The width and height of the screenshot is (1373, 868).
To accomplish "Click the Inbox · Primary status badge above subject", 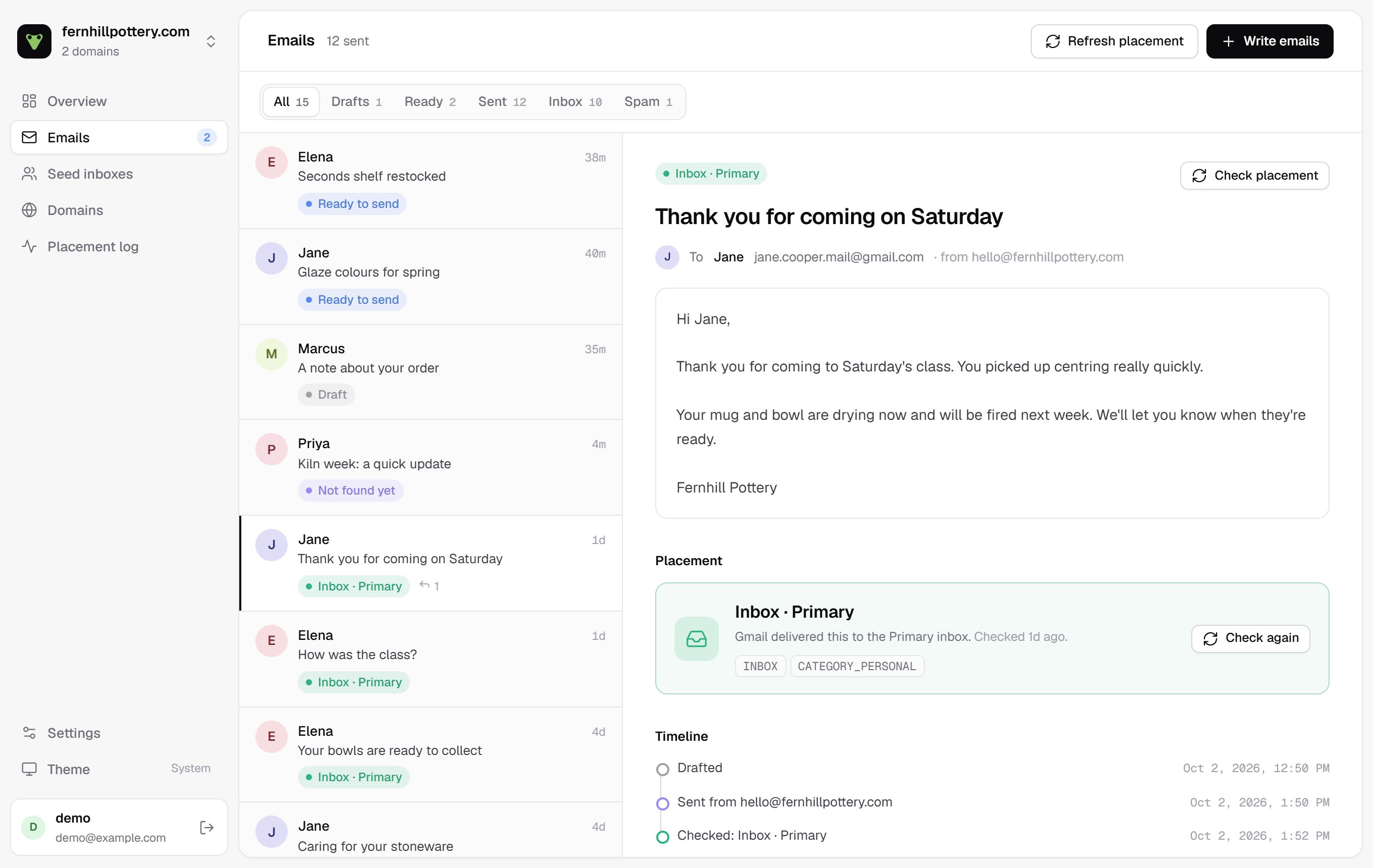I will pyautogui.click(x=710, y=173).
